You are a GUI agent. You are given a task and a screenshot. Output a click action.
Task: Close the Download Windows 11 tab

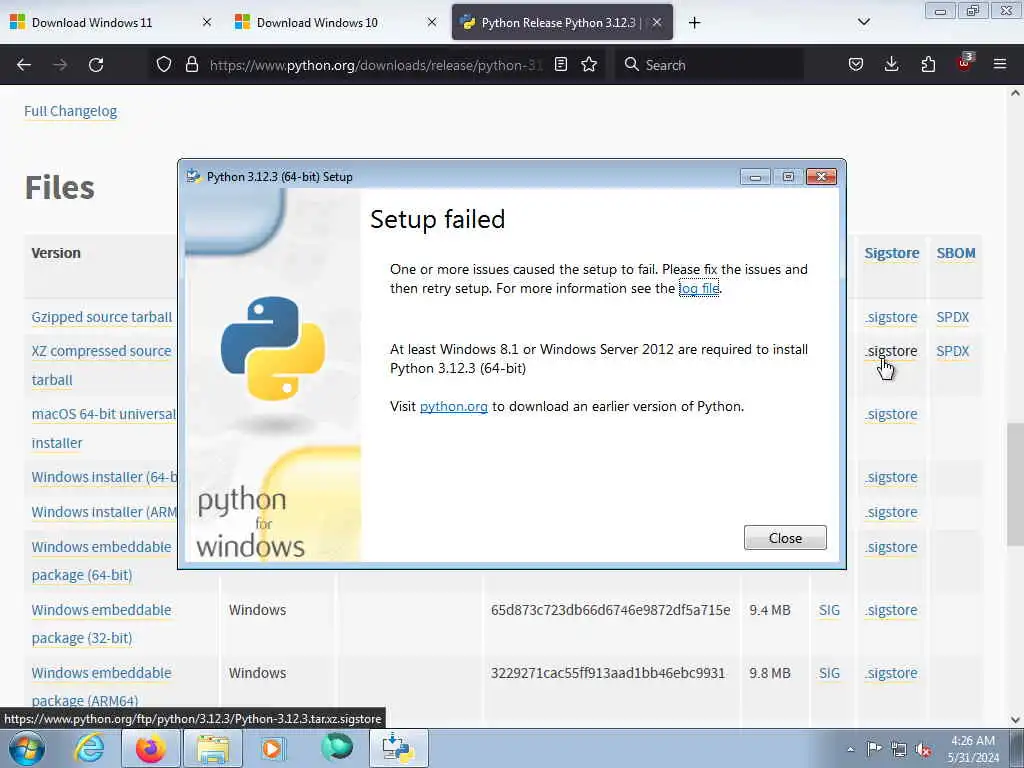207,23
